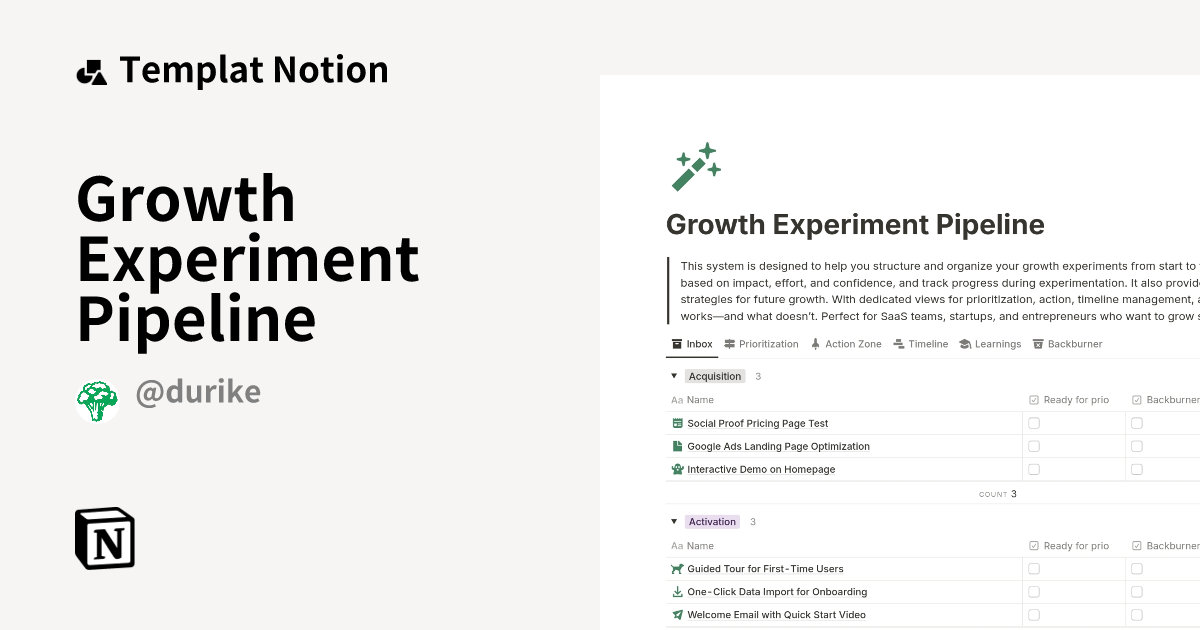Collapse the Activation group
Image resolution: width=1200 pixels, height=630 pixels.
(674, 521)
